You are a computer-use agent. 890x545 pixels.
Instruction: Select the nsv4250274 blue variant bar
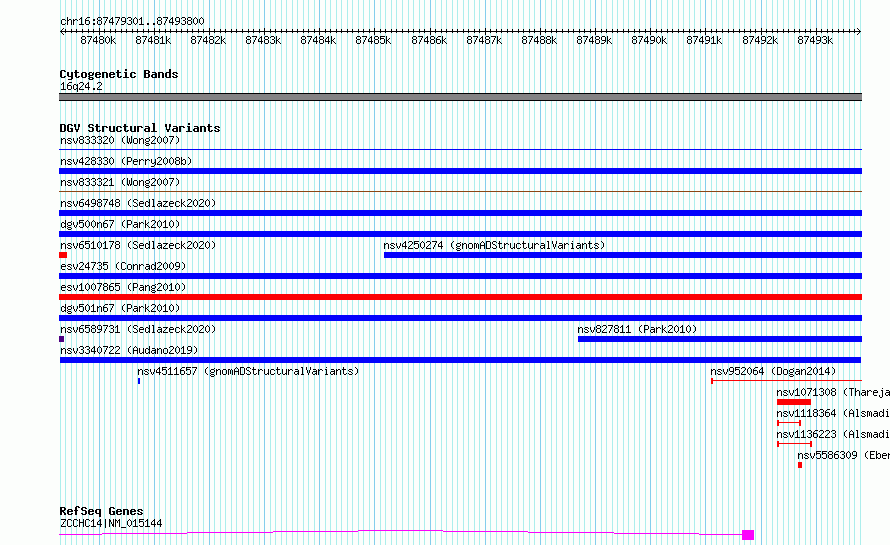pyautogui.click(x=623, y=255)
